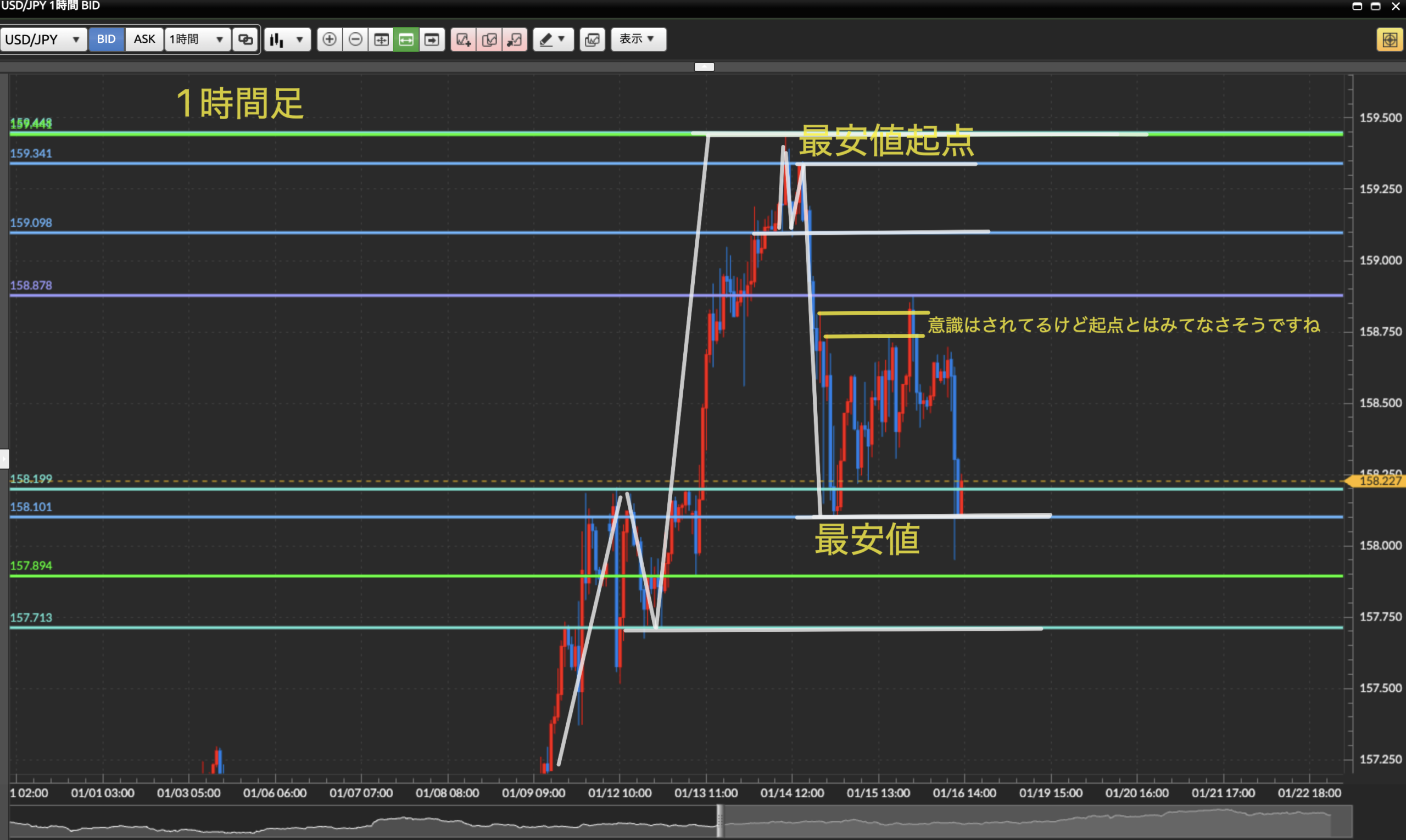This screenshot has width=1406, height=840.
Task: Click the scroll-to-latest arrow icon
Action: click(432, 40)
